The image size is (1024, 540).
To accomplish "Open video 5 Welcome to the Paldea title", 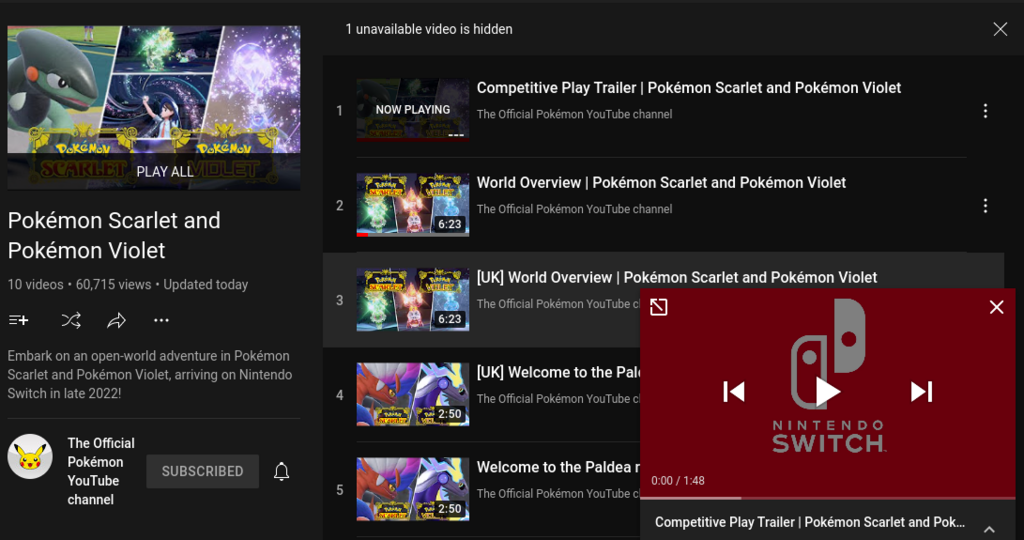I will 558,468.
